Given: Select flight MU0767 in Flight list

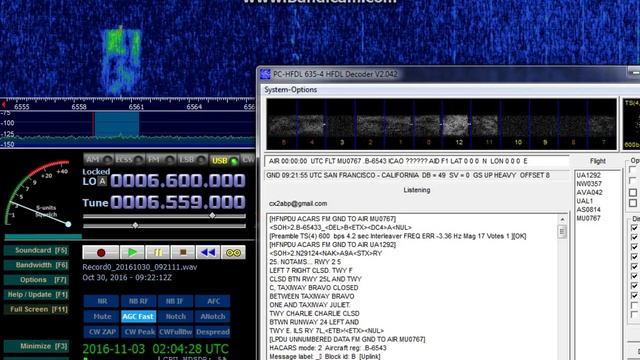Looking at the screenshot, I should (588, 218).
